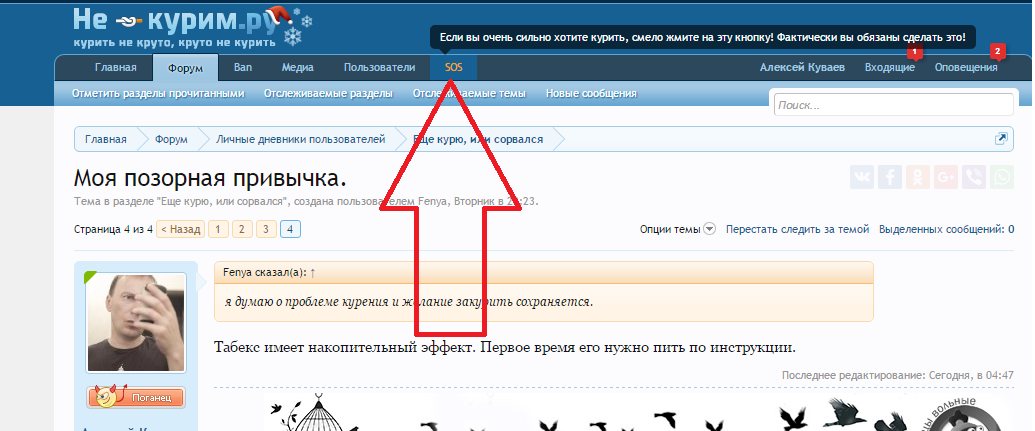Open the Пользователи navigation tab
The width and height of the screenshot is (1035, 431).
380,67
